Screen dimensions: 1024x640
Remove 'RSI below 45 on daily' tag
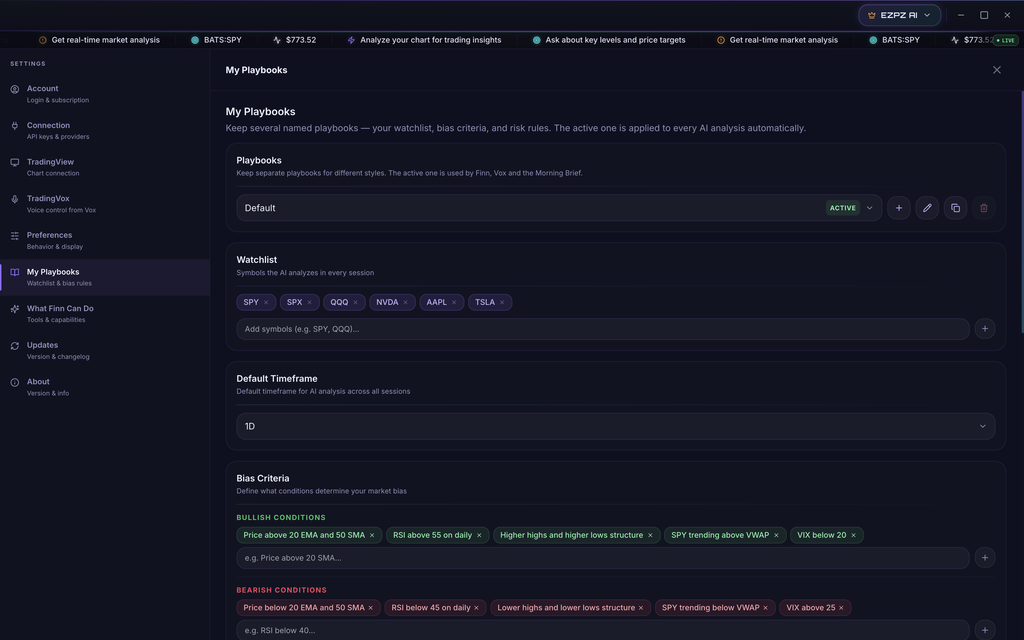tap(476, 608)
